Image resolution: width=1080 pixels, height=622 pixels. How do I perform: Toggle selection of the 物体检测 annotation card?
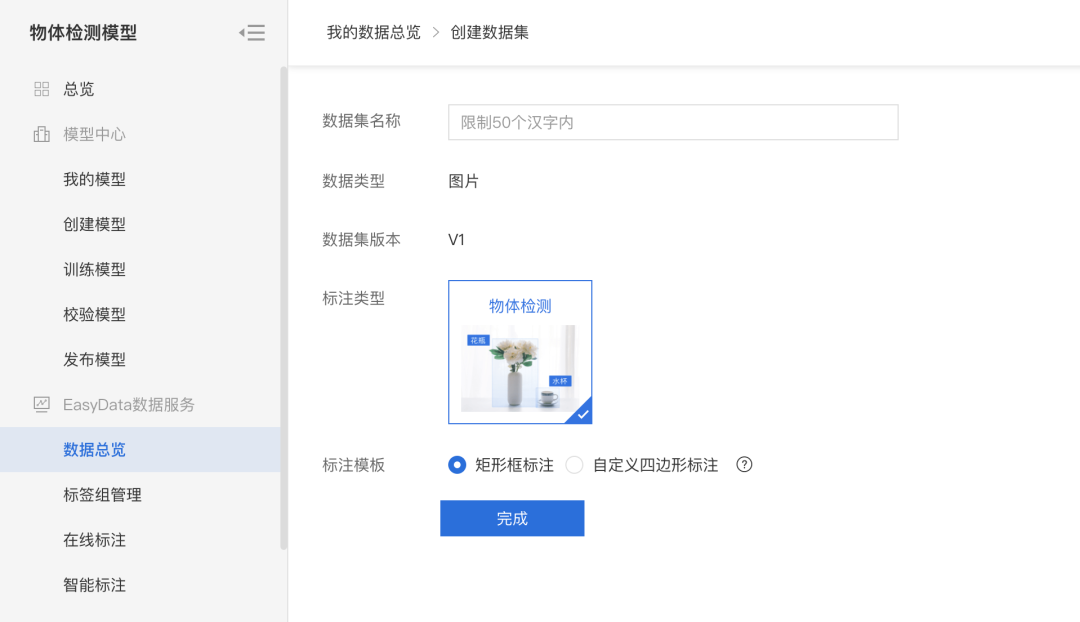pyautogui.click(x=520, y=352)
